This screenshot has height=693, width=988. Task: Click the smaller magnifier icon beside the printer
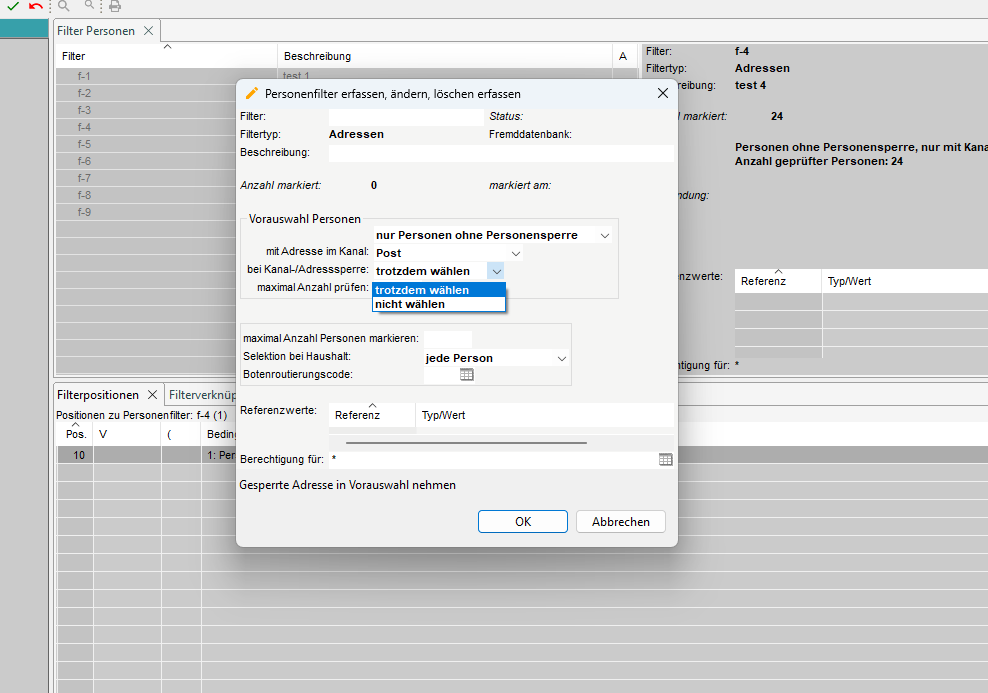coord(89,6)
